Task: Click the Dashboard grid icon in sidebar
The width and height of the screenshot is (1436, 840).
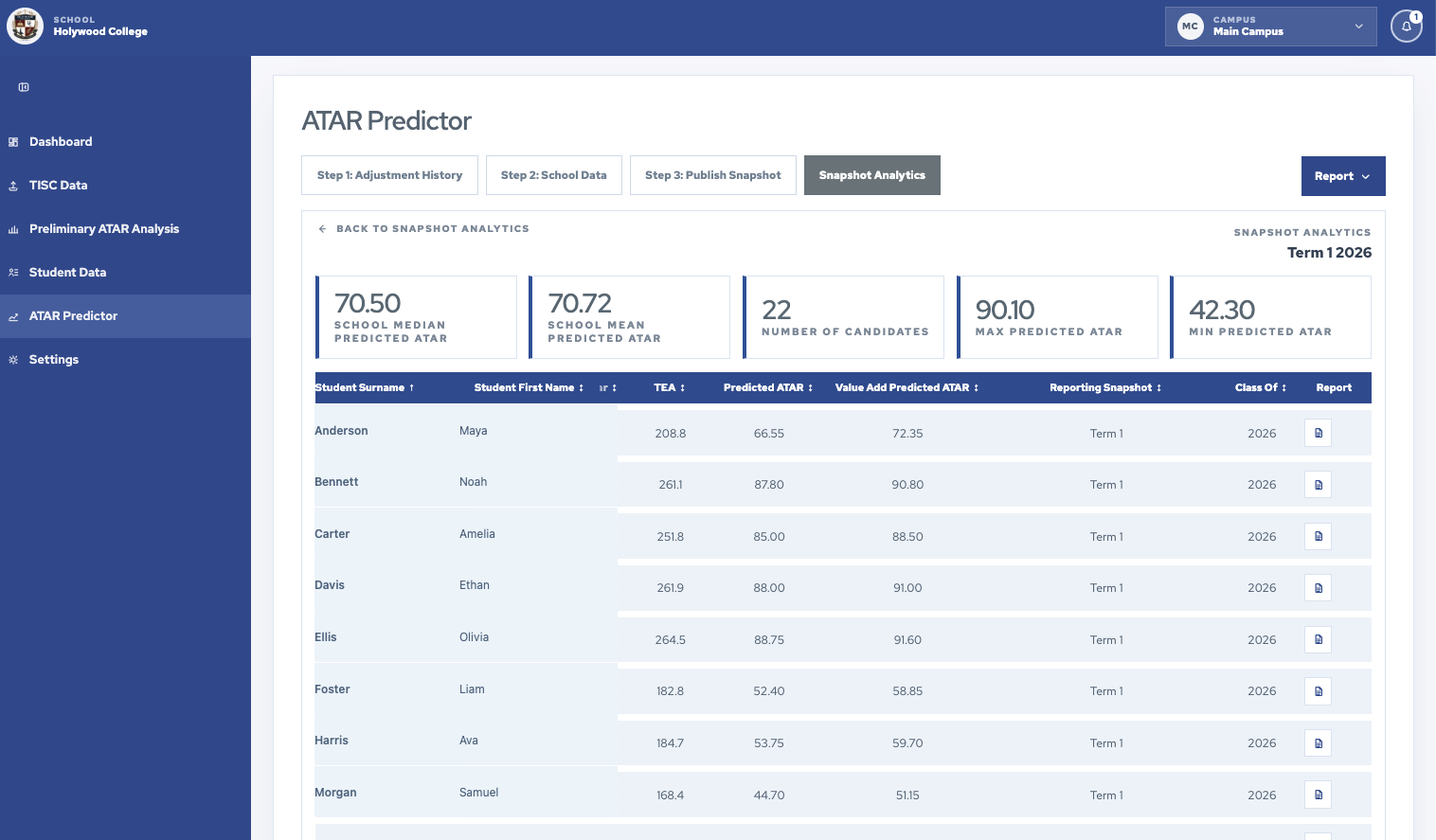Action: click(13, 142)
